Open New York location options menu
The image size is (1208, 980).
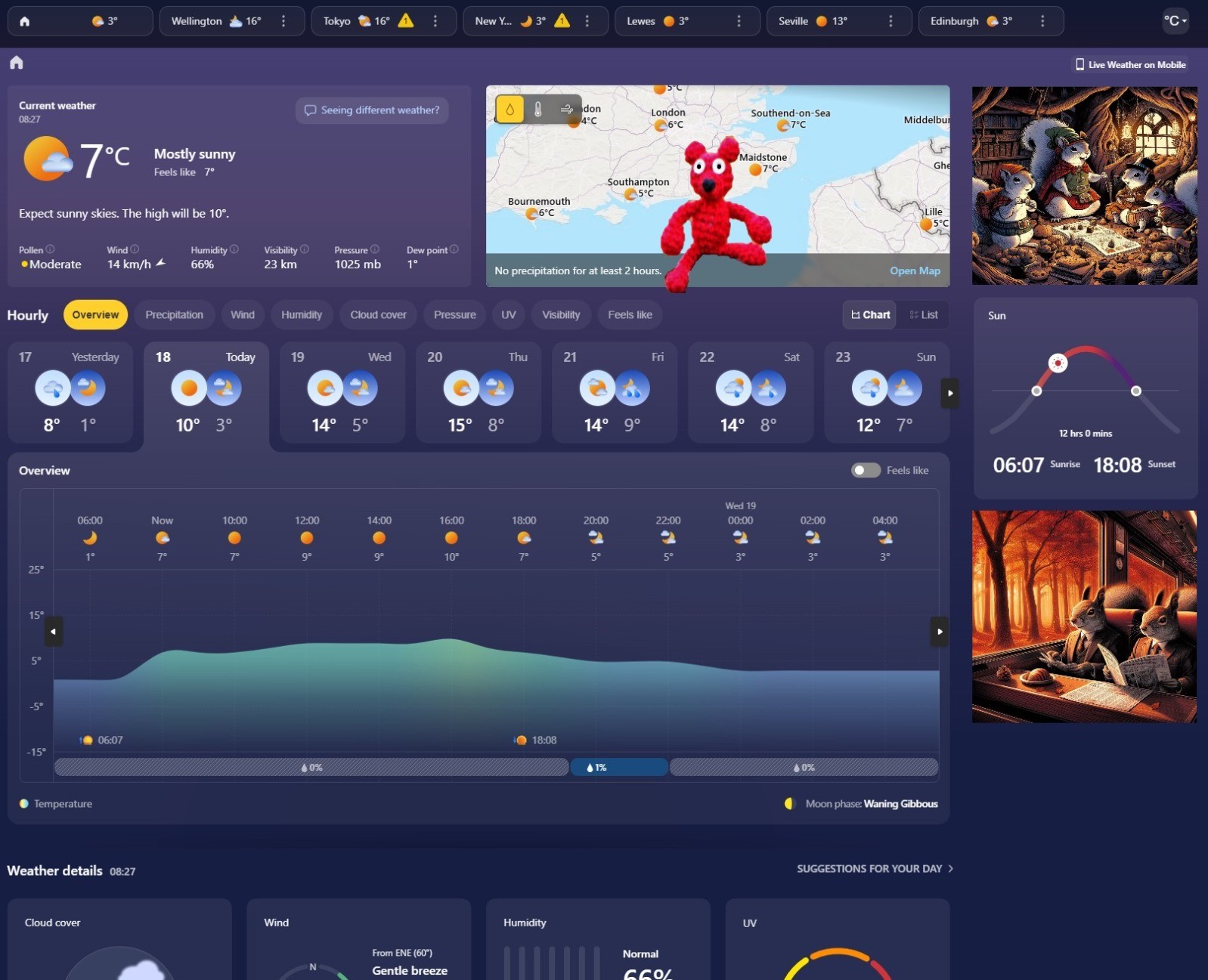[587, 21]
